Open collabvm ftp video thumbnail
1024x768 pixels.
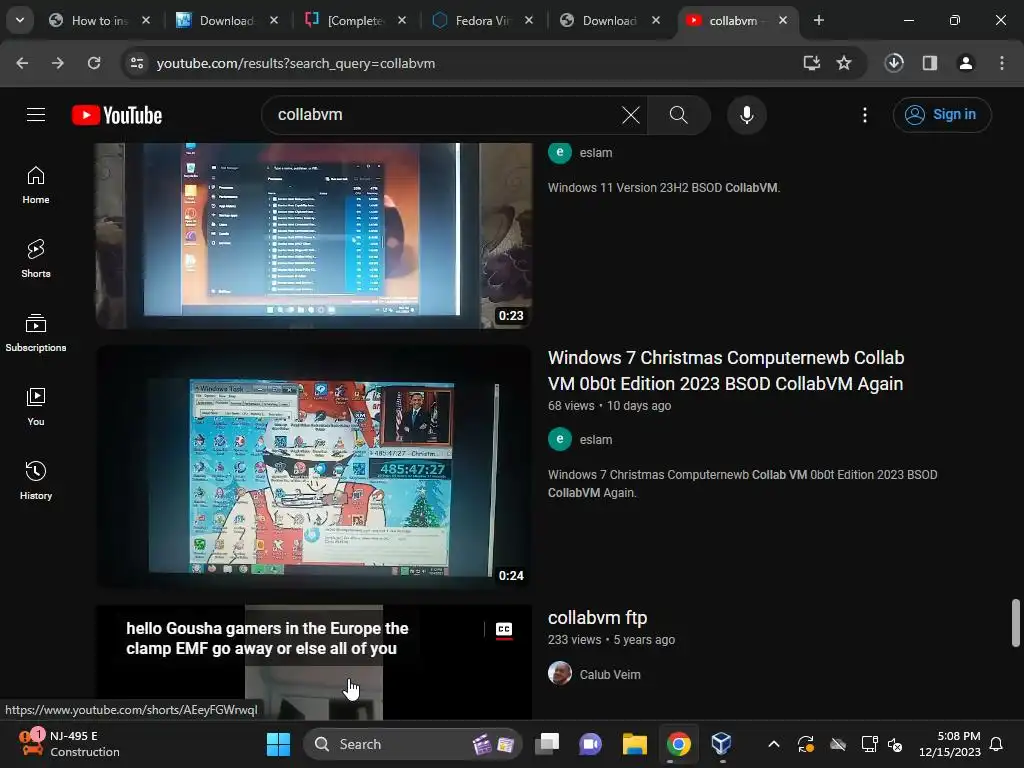pos(313,662)
